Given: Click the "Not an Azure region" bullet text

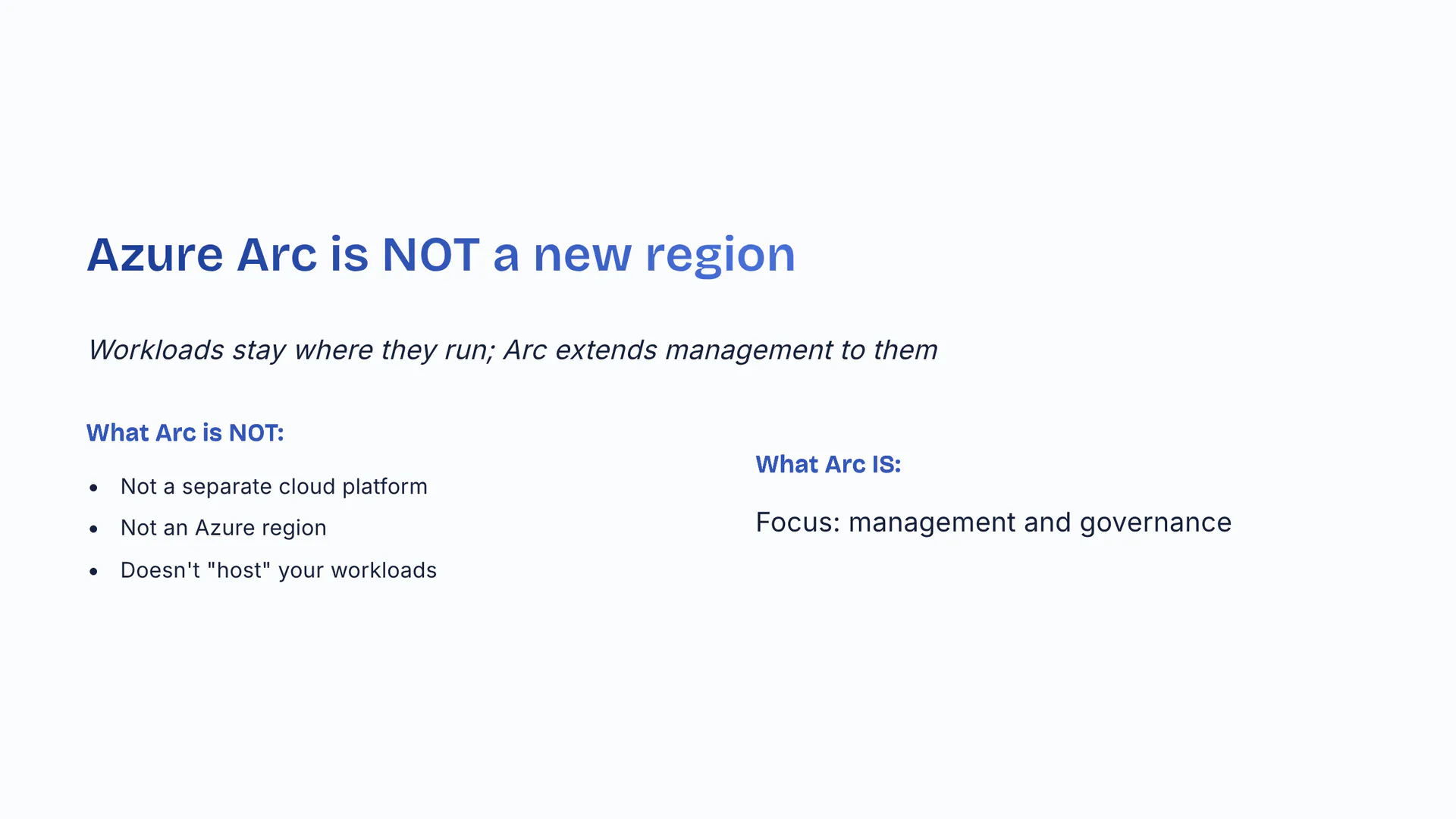Looking at the screenshot, I should point(223,528).
